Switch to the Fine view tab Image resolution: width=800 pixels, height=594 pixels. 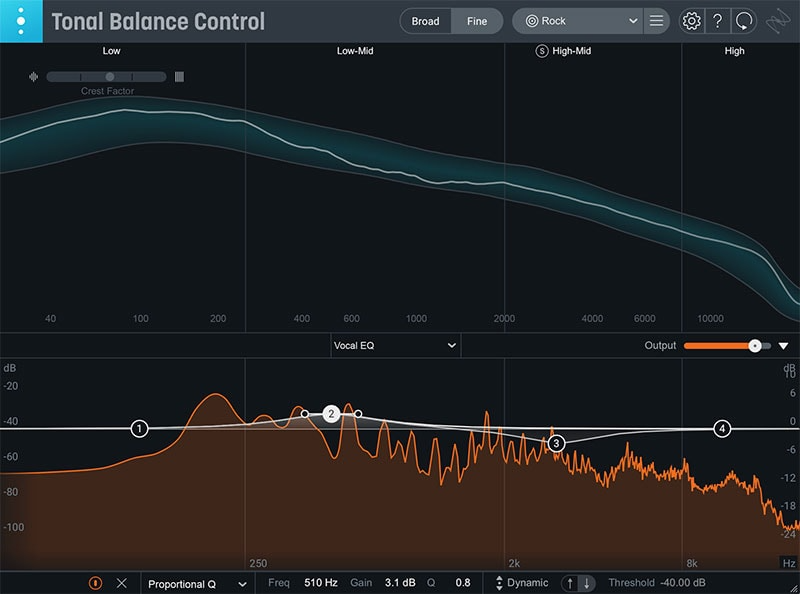477,21
